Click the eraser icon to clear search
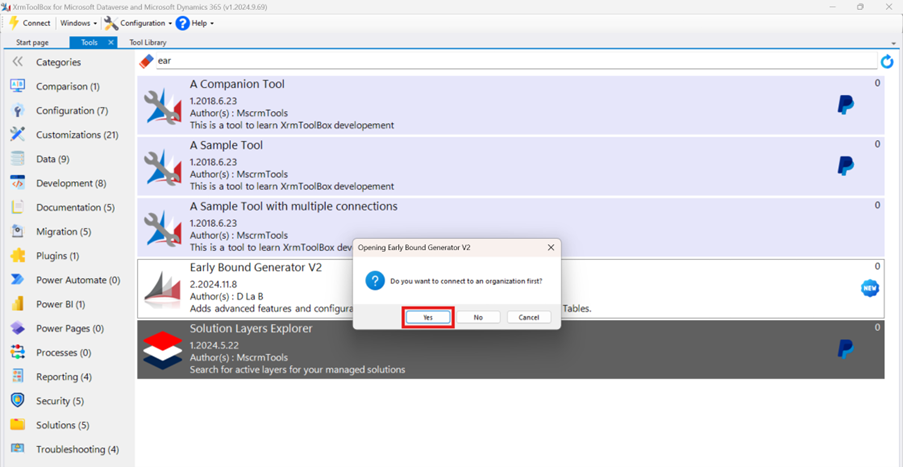903x467 pixels. tap(147, 61)
